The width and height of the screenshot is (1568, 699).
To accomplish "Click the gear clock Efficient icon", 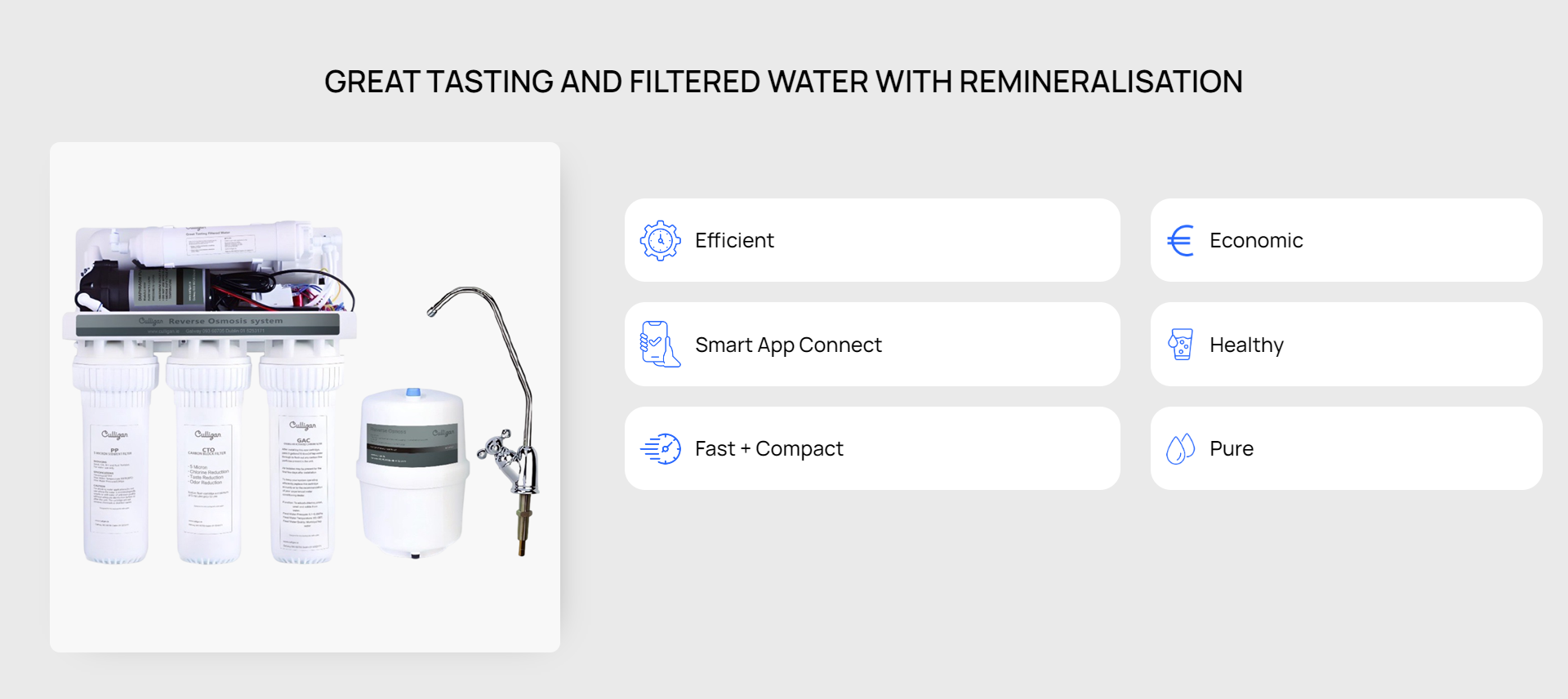I will [660, 241].
